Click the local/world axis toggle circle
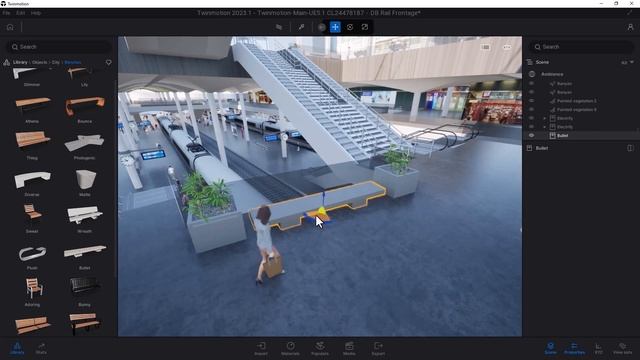Image resolution: width=640 pixels, height=360 pixels. [x=322, y=27]
